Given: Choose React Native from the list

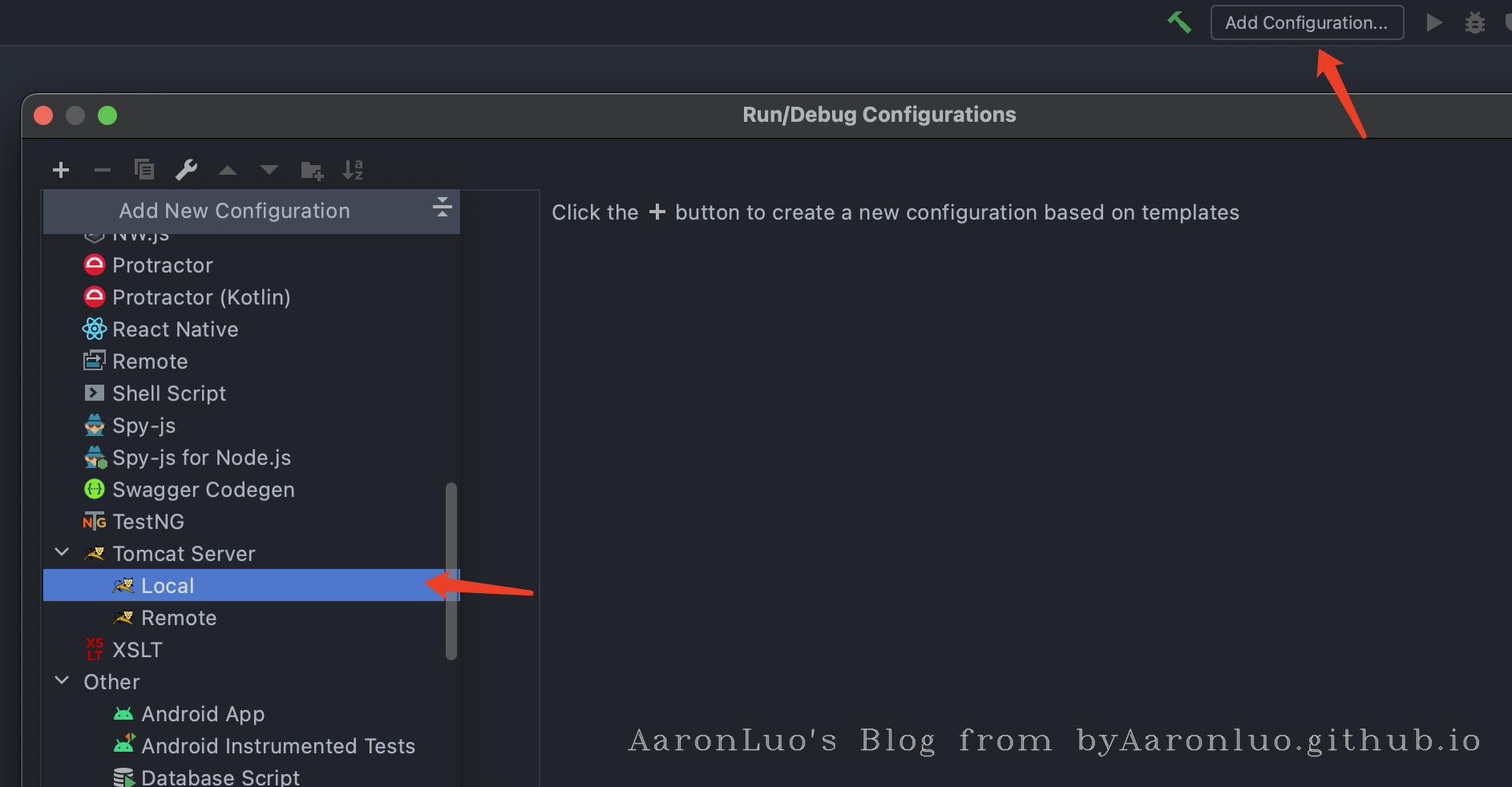Looking at the screenshot, I should tap(252, 329).
